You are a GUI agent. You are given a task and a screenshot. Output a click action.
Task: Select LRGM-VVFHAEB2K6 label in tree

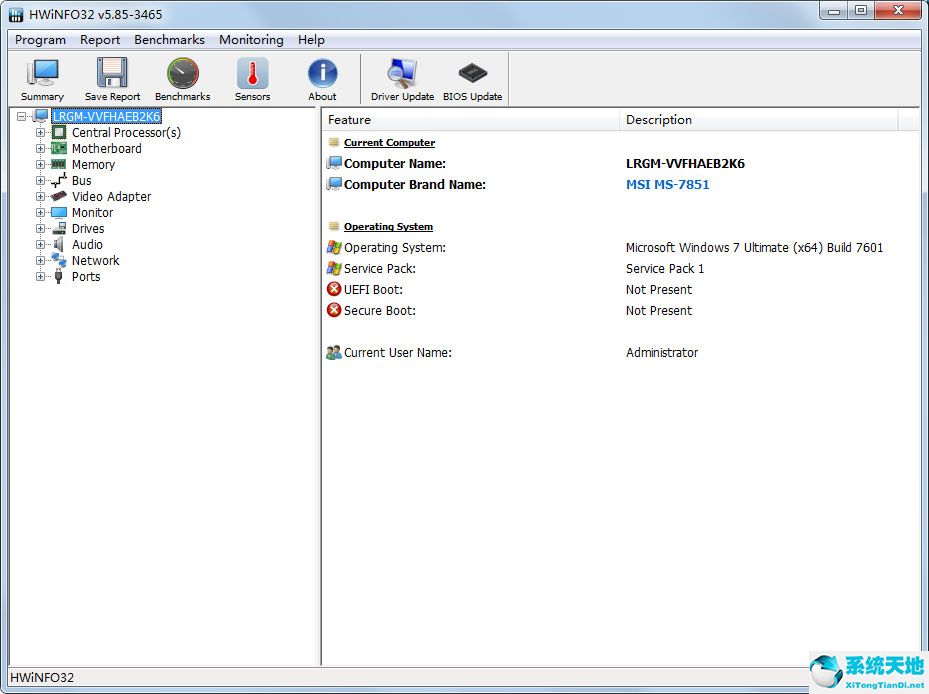(107, 117)
